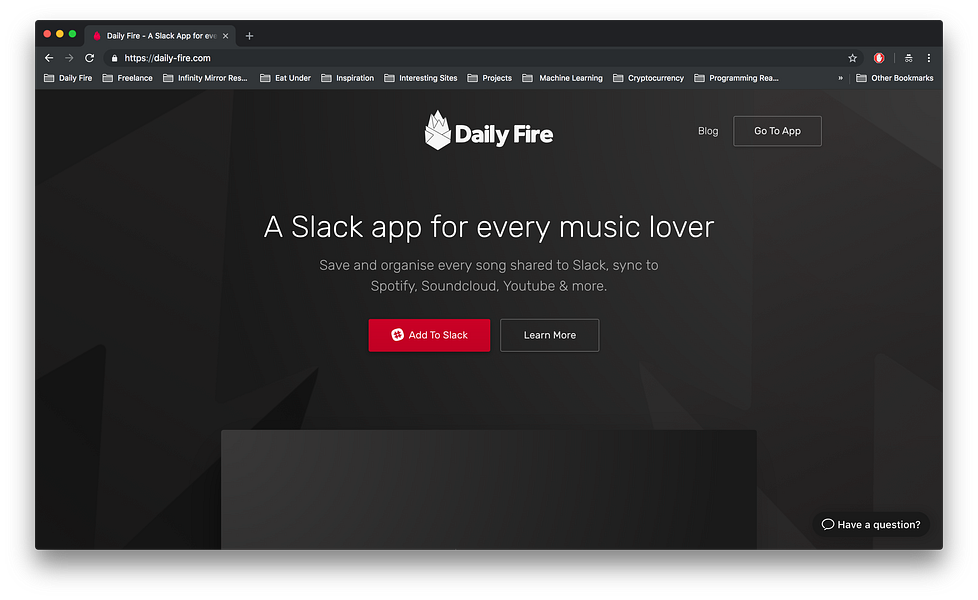
Task: Reload the page with refresh icon
Action: pyautogui.click(x=89, y=58)
